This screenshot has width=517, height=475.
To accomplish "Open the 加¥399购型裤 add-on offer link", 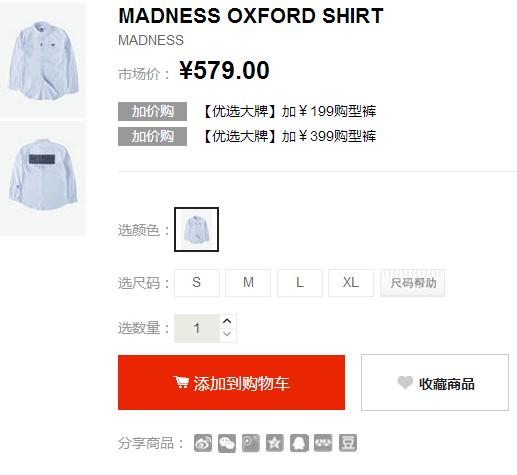I will pos(289,136).
